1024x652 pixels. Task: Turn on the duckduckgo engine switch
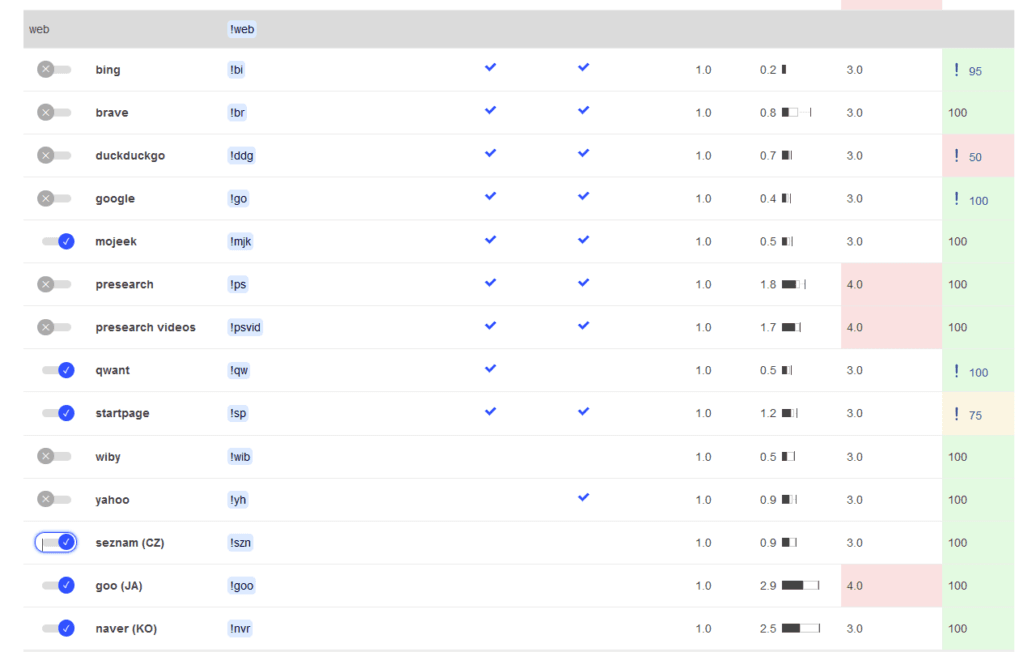54,155
